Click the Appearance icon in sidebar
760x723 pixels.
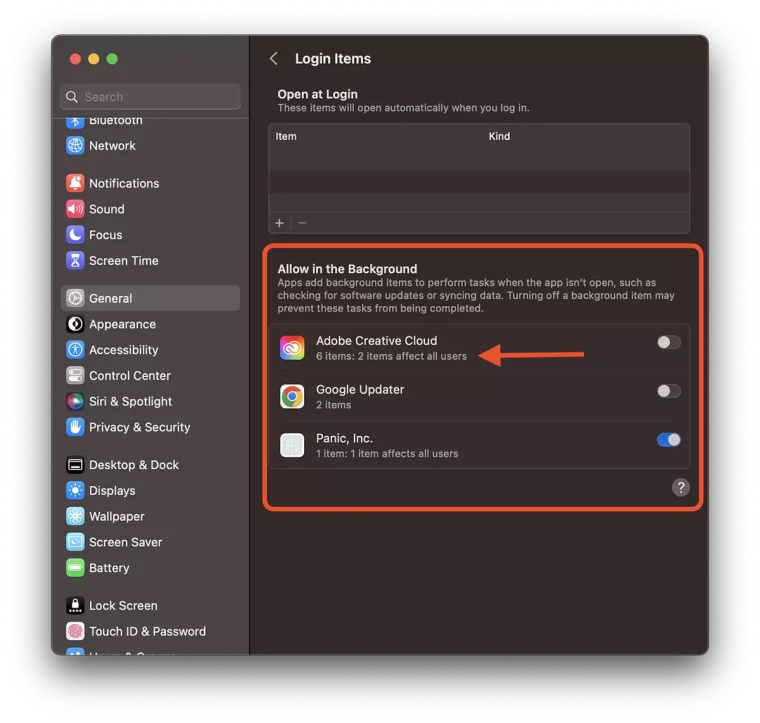tap(75, 324)
